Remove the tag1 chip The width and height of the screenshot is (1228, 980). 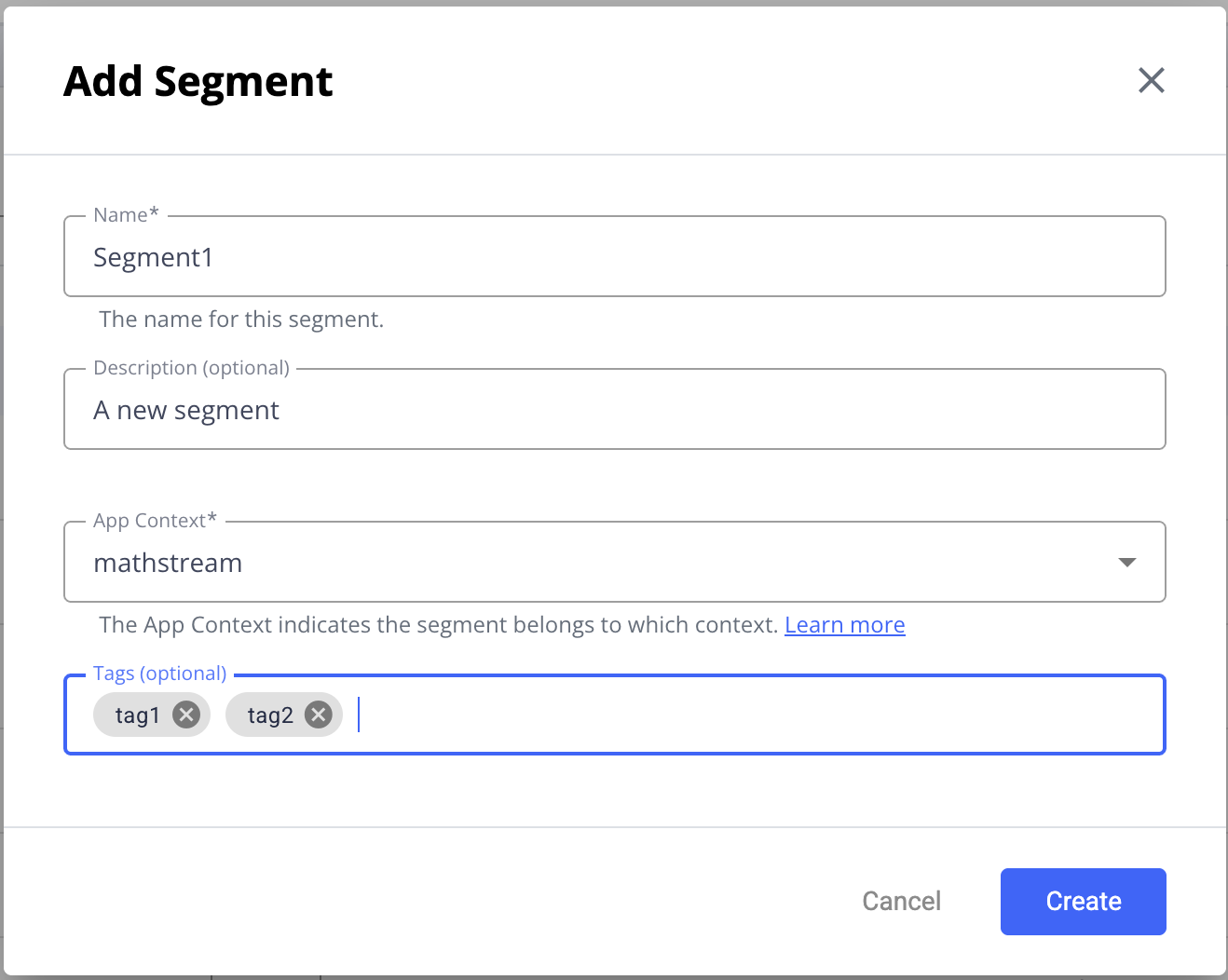point(186,715)
